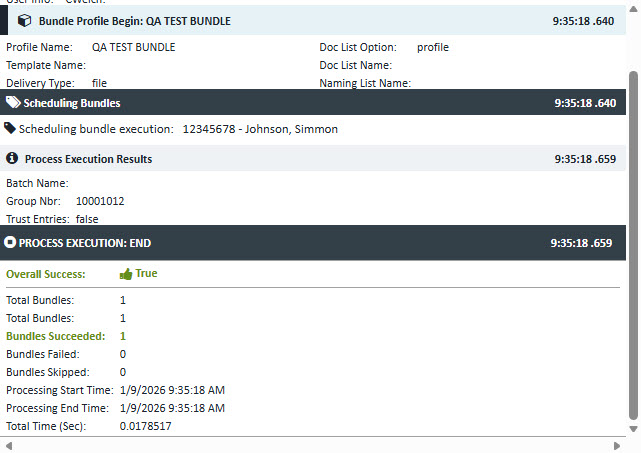641x453 pixels.
Task: Click the tag icon in Scheduling Bundles header
Action: click(x=12, y=102)
